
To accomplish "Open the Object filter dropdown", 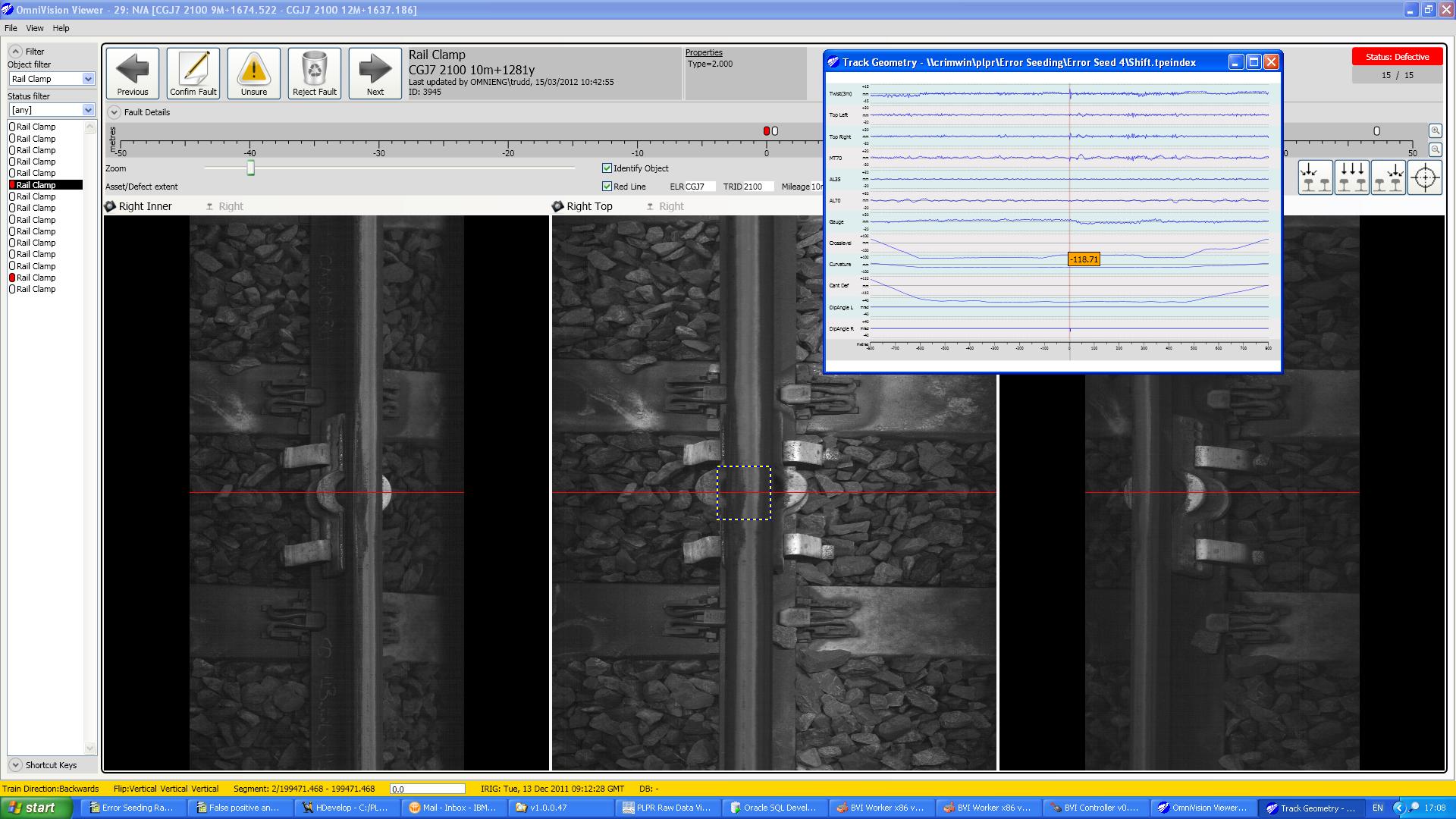I will [88, 79].
